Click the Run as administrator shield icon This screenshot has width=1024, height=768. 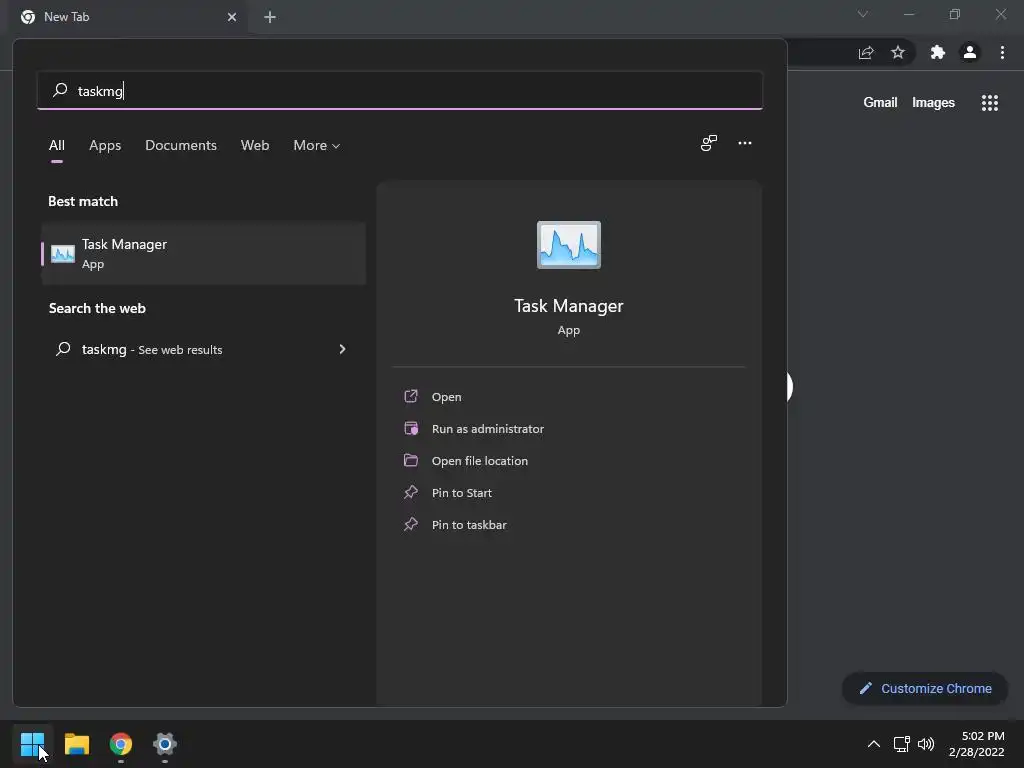point(411,428)
